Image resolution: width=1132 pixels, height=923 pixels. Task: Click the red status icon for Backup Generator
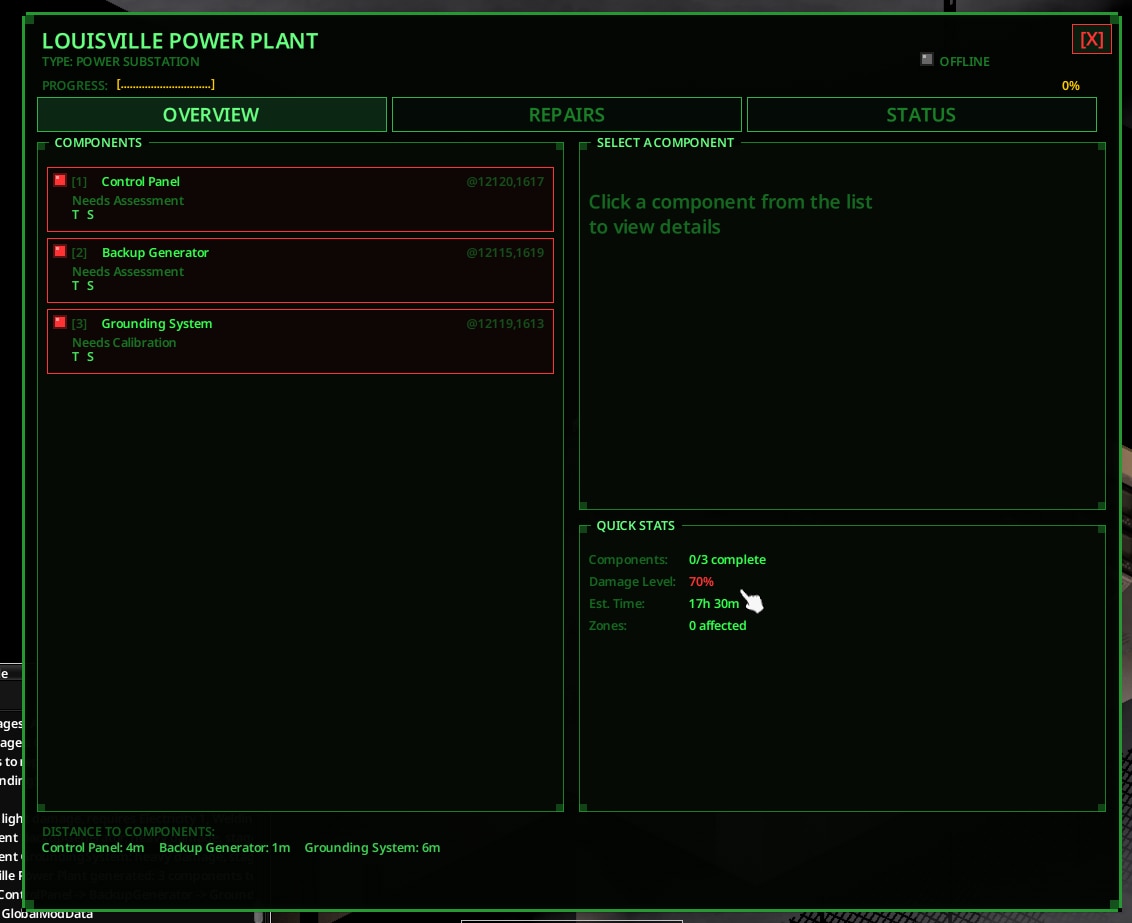pos(60,251)
